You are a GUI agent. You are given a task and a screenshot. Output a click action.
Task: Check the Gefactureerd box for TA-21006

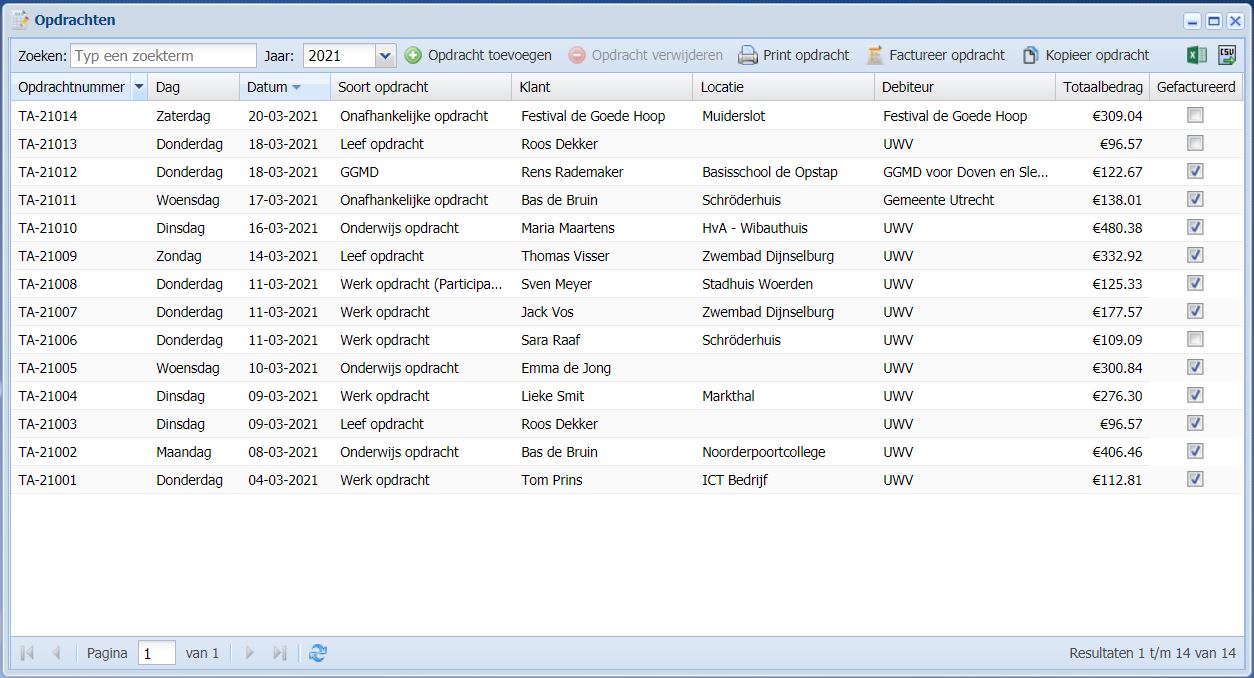[x=1195, y=339]
